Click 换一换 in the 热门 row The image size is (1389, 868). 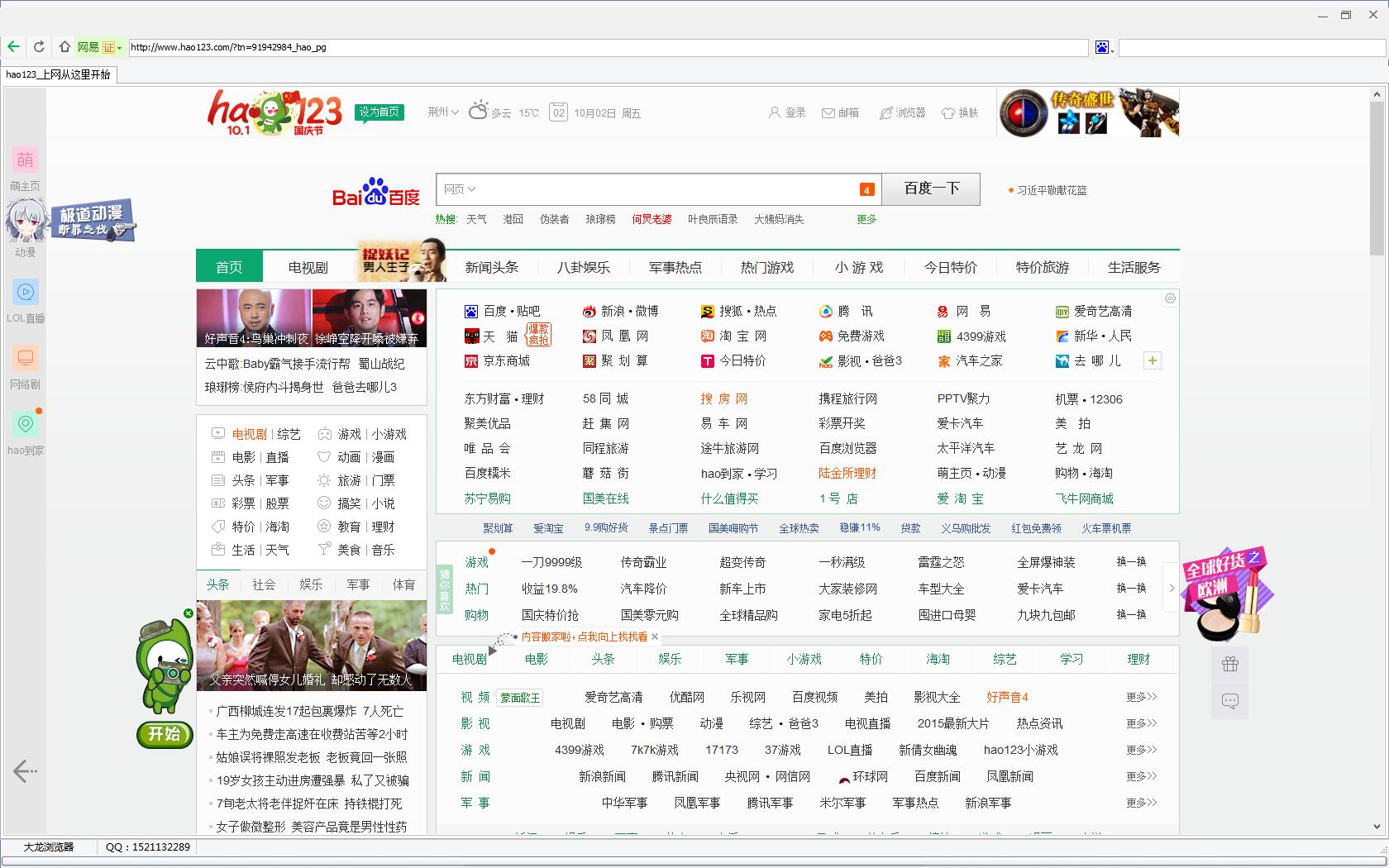pos(1131,588)
